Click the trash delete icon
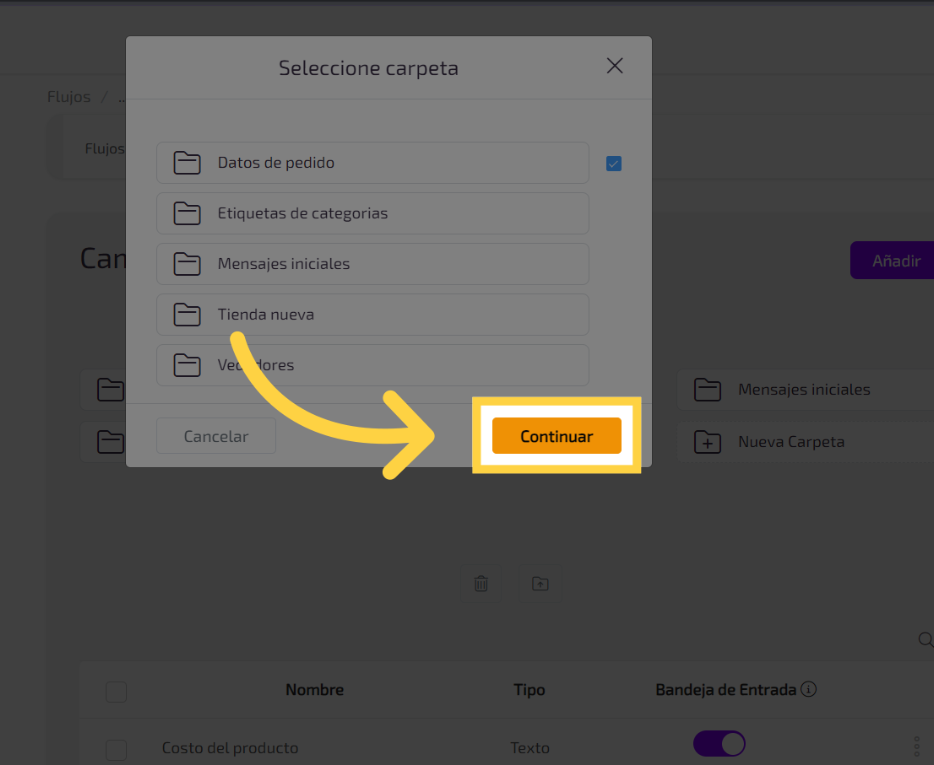This screenshot has width=934, height=765. point(481,584)
